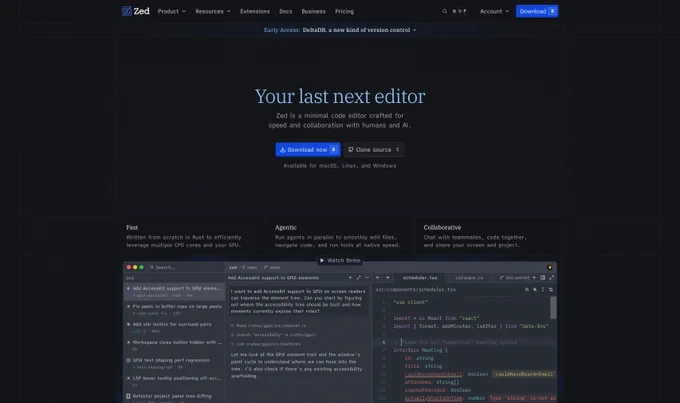Viewport: 680px width, 403px height.
Task: Click 'Available for macOS, Linux, and Windows' text
Action: (340, 166)
